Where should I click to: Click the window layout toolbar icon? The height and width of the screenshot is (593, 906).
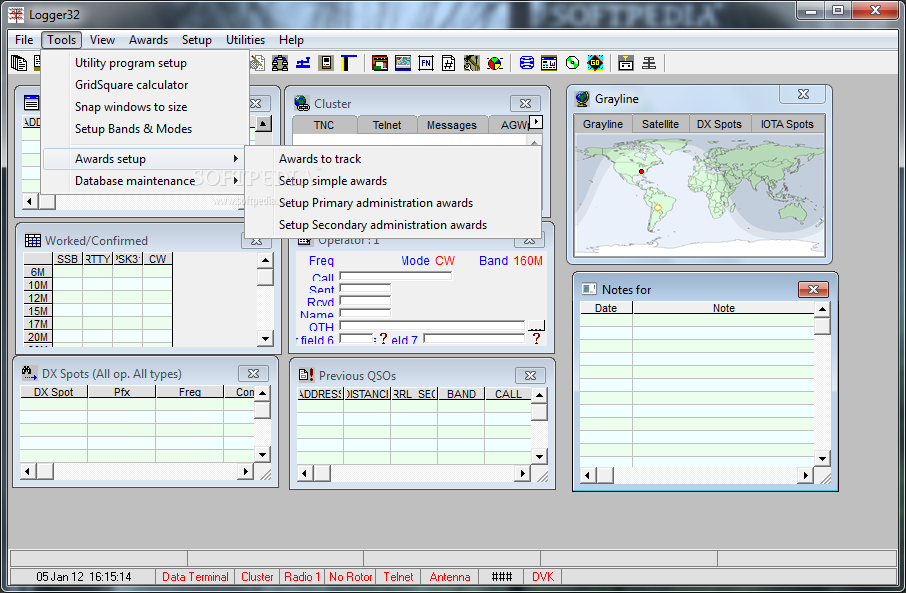pyautogui.click(x=380, y=63)
